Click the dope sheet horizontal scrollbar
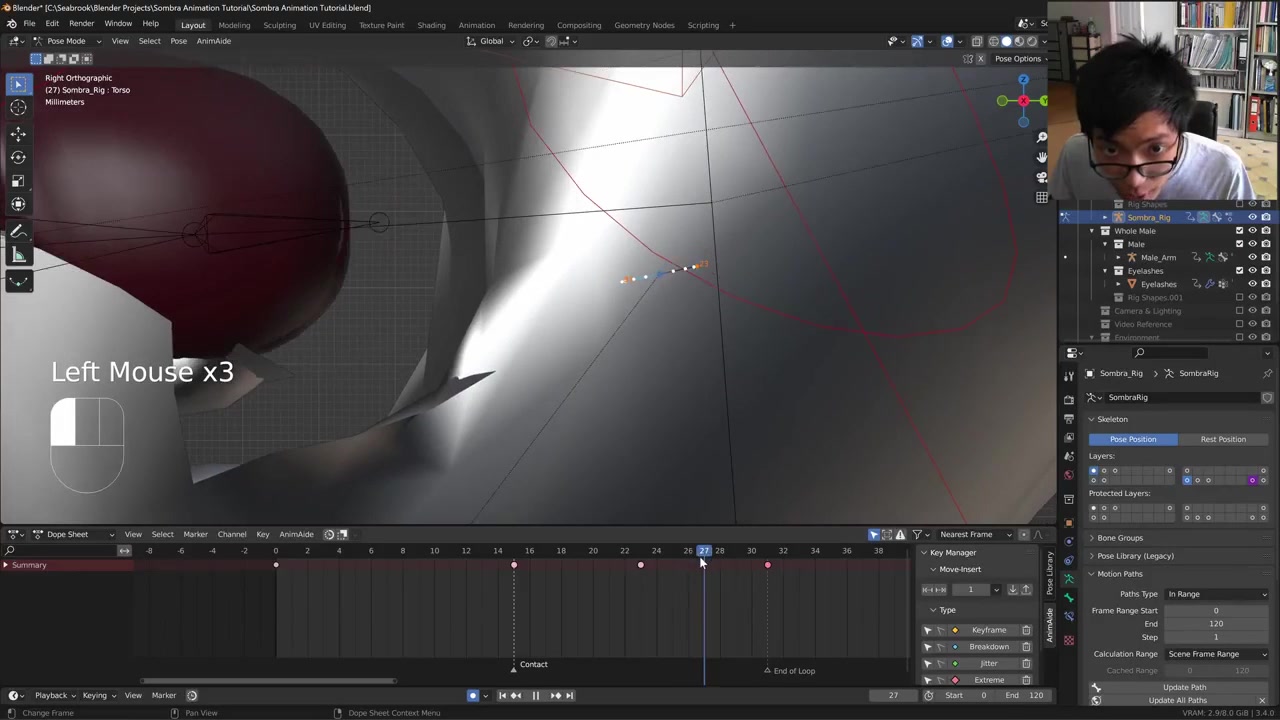This screenshot has height=720, width=1280. (x=268, y=681)
